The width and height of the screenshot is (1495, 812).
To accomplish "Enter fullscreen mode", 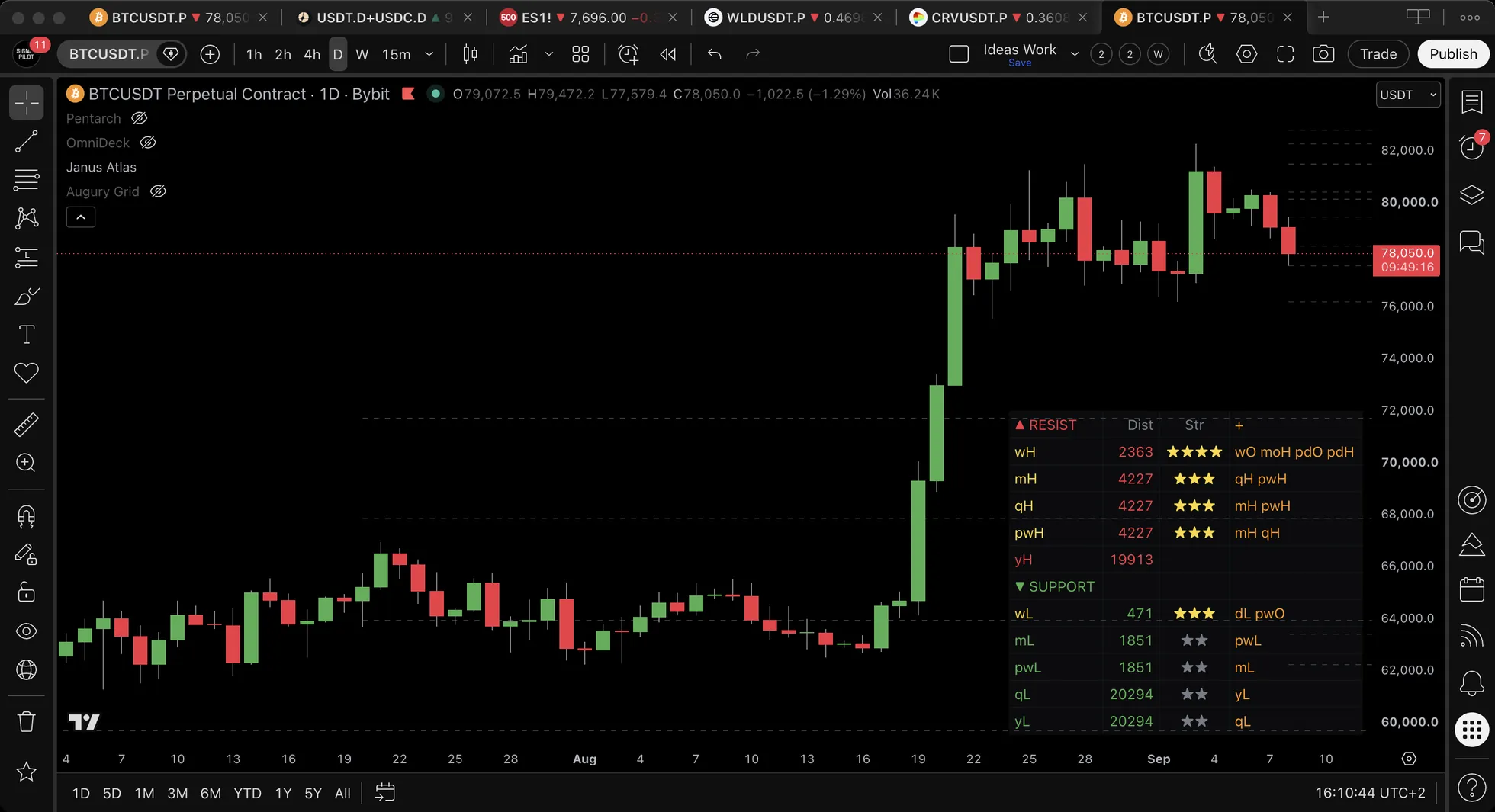I will coord(1285,54).
